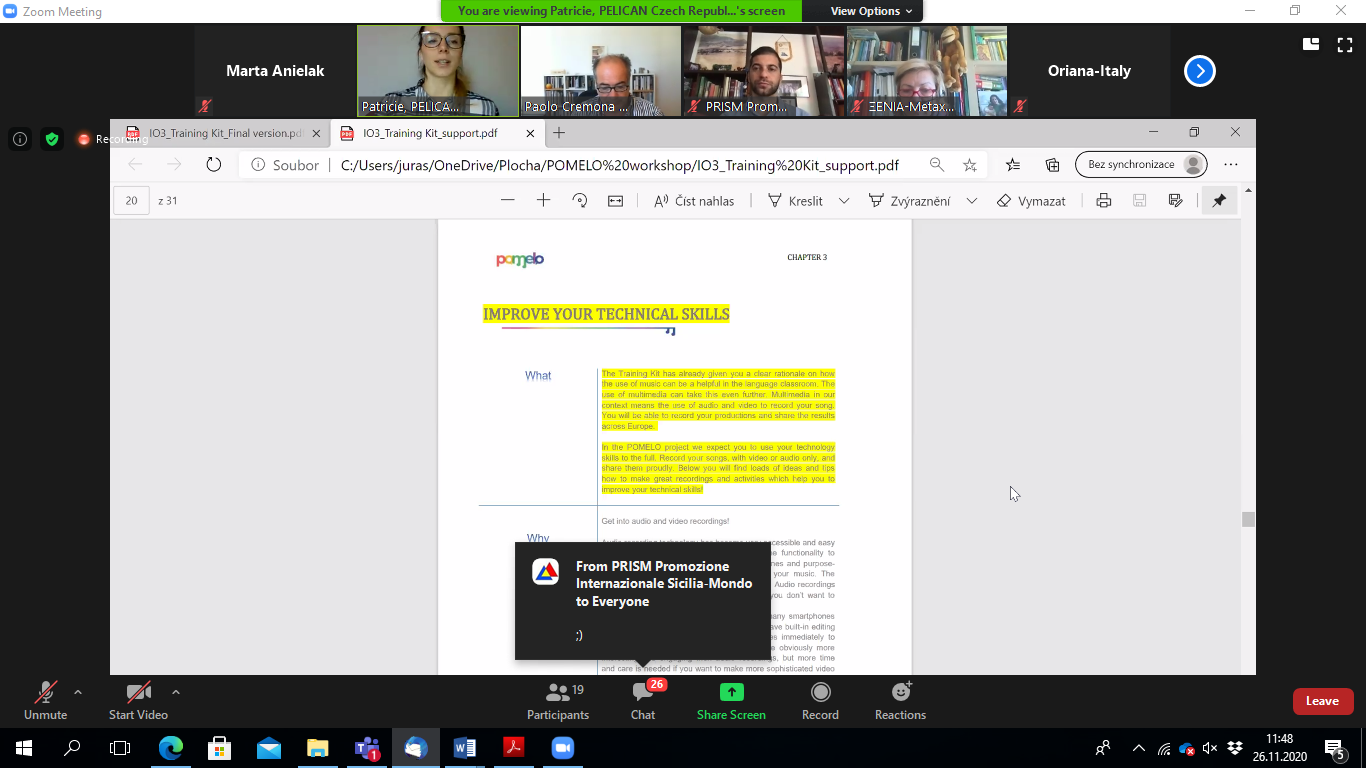The image size is (1366, 768).
Task: Zoom out the PDF with minus
Action: (x=508, y=201)
